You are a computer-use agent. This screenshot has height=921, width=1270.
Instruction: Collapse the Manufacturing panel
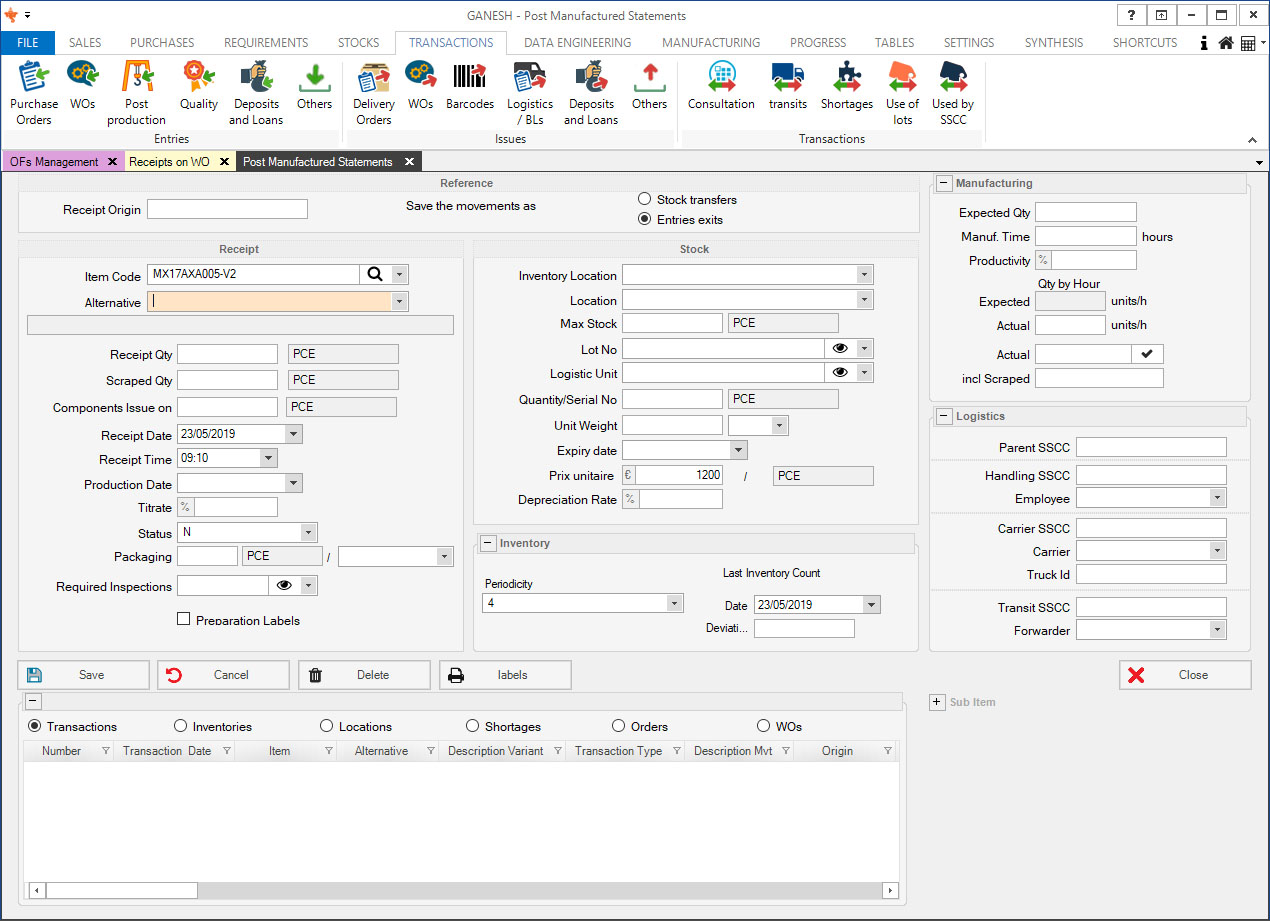click(x=943, y=183)
